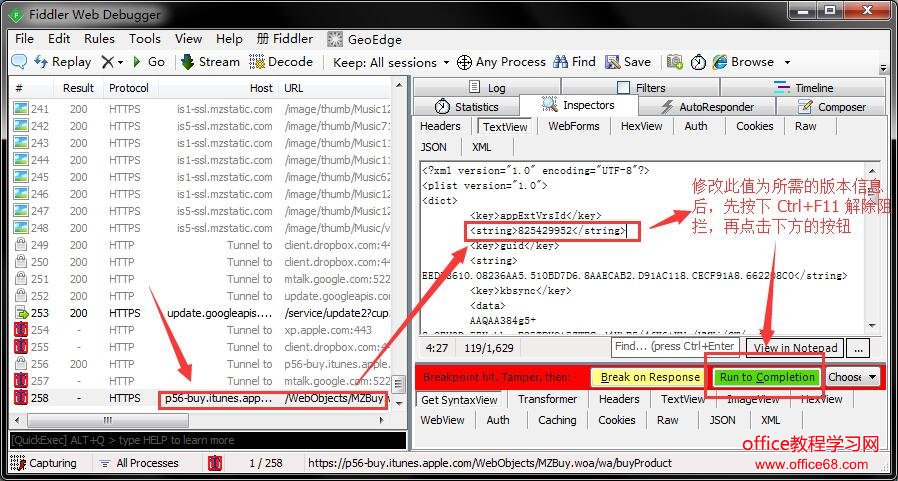
Task: Open the Remove sessions dropdown arrow
Action: (x=120, y=62)
